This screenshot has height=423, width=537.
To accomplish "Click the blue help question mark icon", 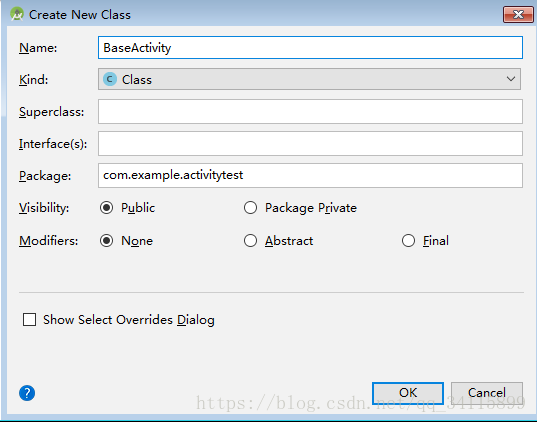I will tap(27, 393).
